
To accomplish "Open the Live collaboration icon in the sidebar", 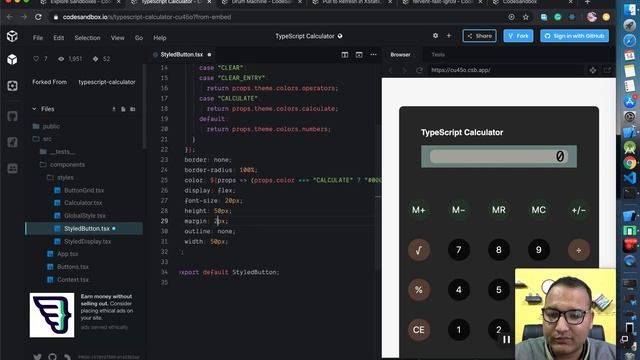I will [12, 168].
